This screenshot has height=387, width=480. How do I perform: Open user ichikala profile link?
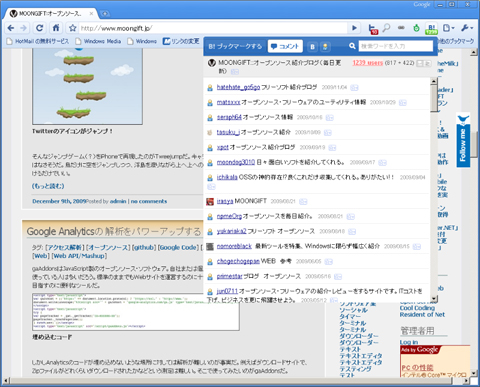[227, 177]
